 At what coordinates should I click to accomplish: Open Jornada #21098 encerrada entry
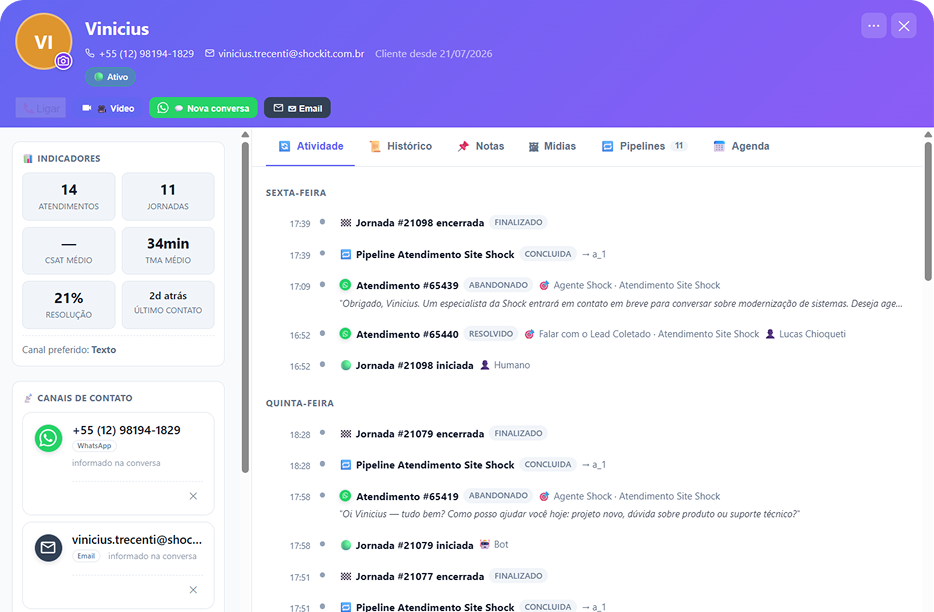click(x=419, y=223)
